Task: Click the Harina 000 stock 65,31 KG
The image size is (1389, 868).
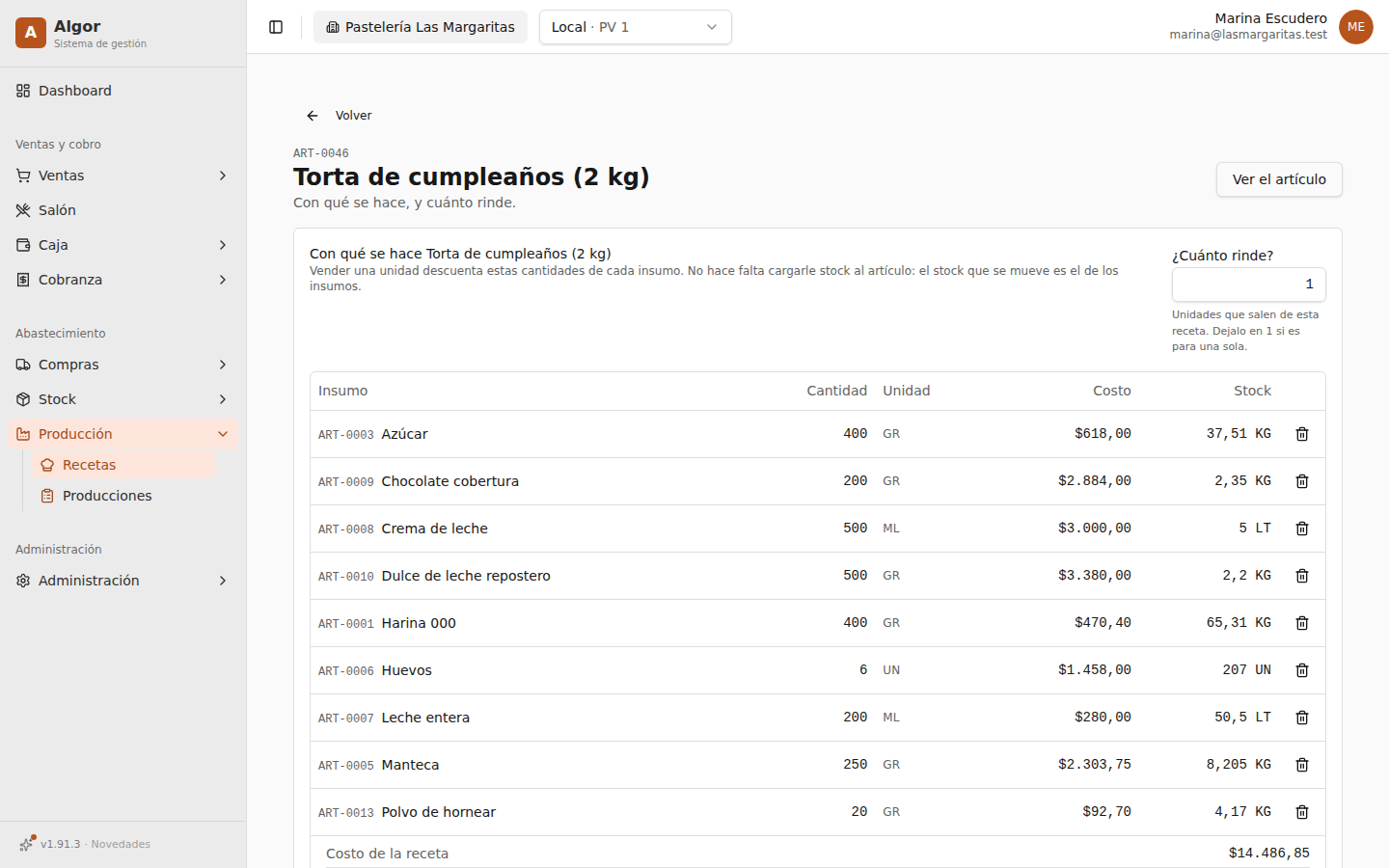Action: [x=1239, y=623]
